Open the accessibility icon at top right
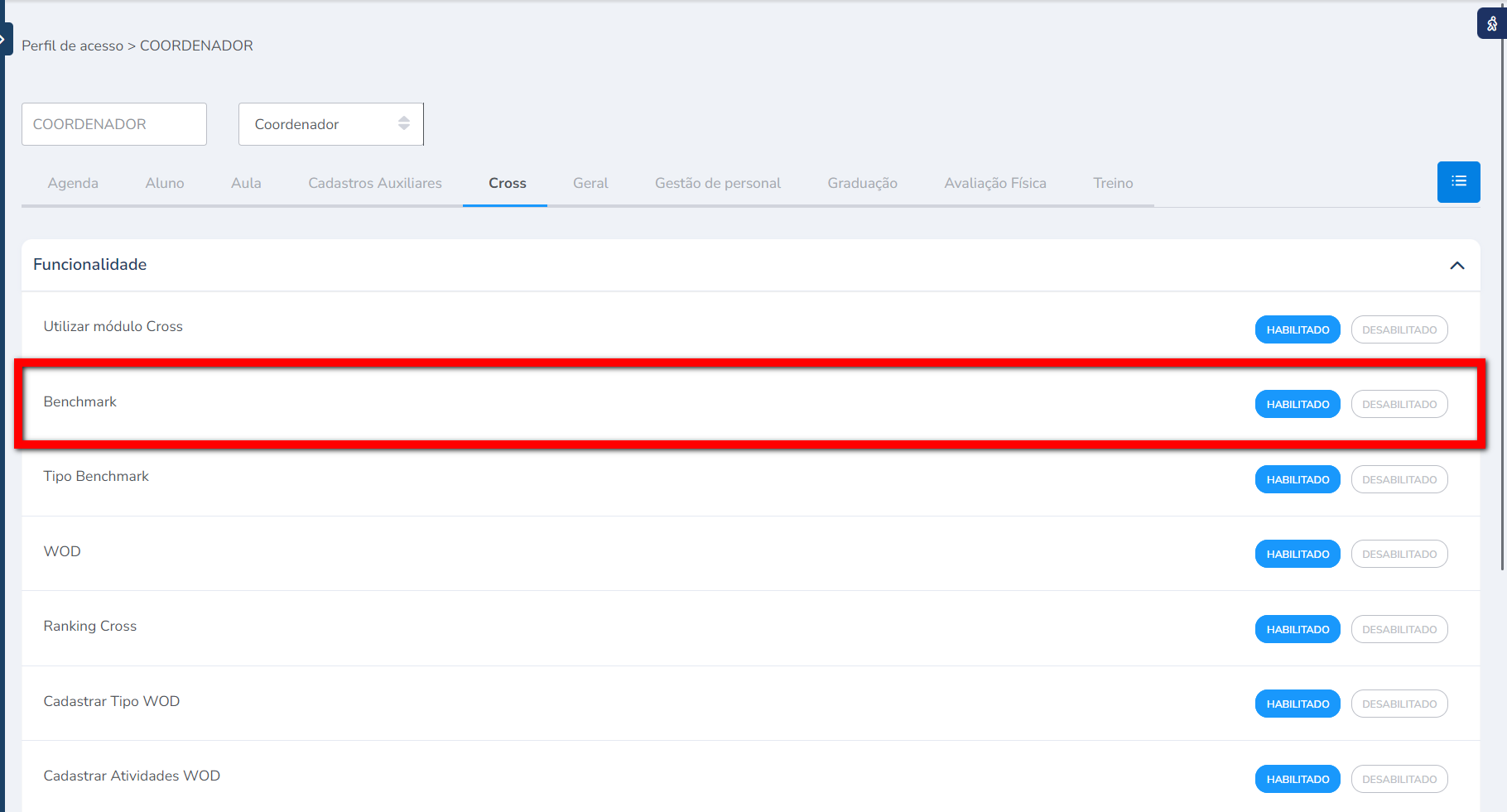The image size is (1507, 812). click(1491, 24)
